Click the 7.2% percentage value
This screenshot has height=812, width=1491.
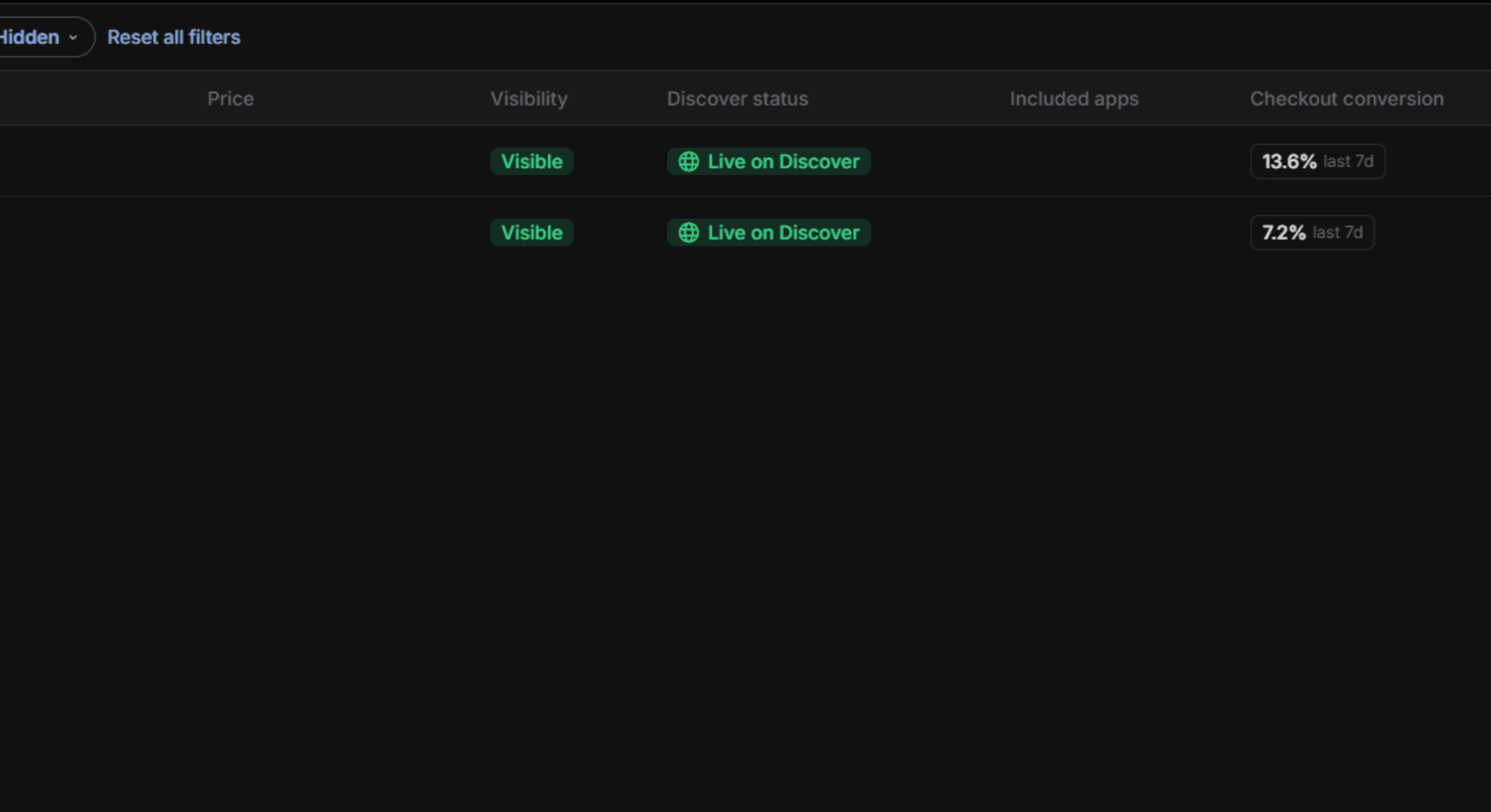(x=1283, y=233)
